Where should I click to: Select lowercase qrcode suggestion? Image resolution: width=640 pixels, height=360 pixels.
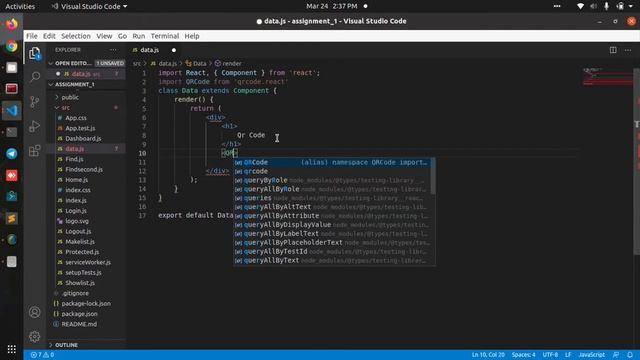pyautogui.click(x=331, y=171)
